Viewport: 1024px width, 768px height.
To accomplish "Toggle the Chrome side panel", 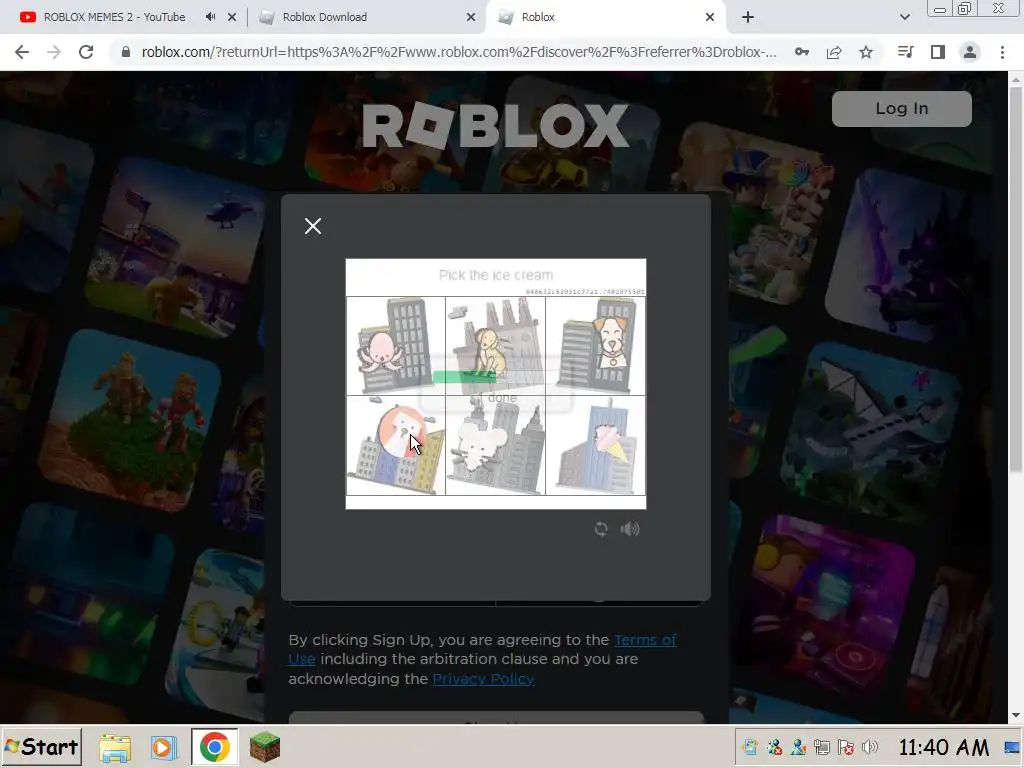I will coord(938,52).
